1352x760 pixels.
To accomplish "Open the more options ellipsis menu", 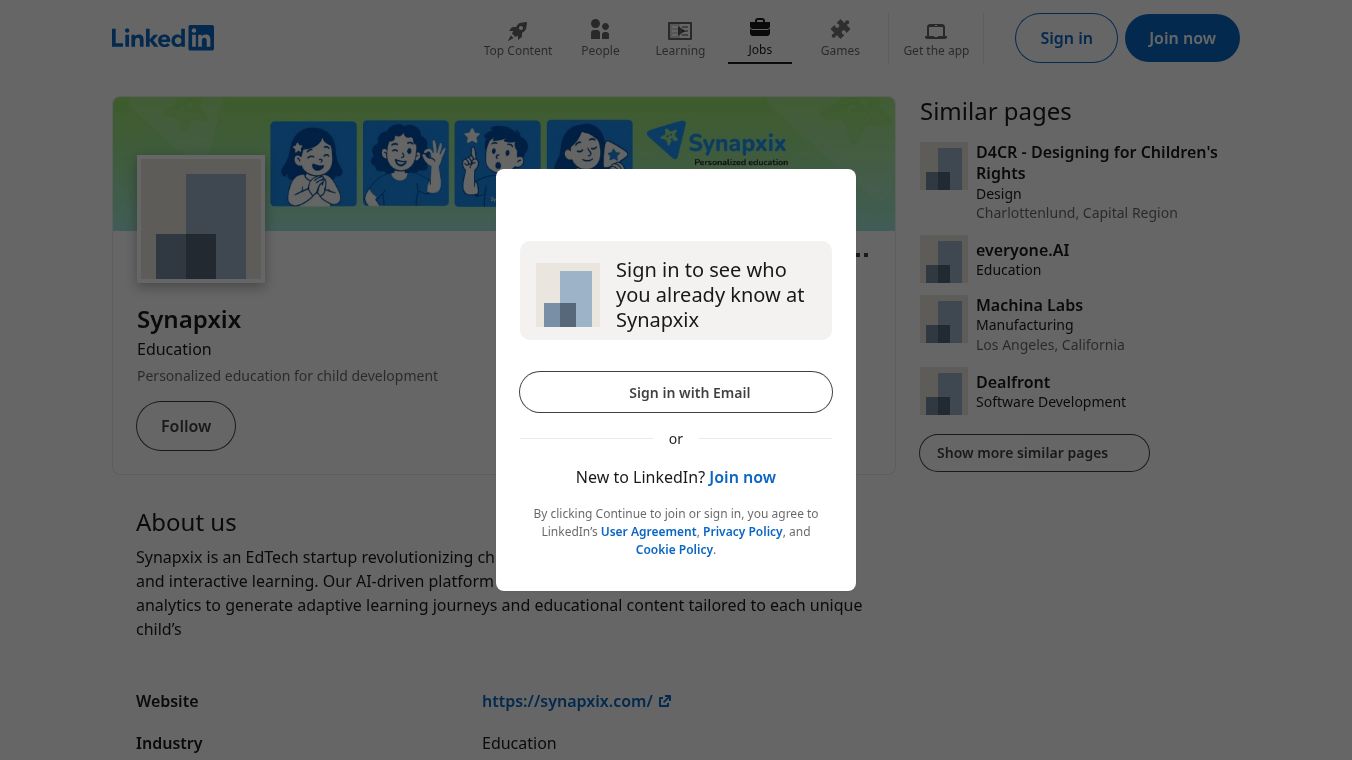I will tap(861, 255).
